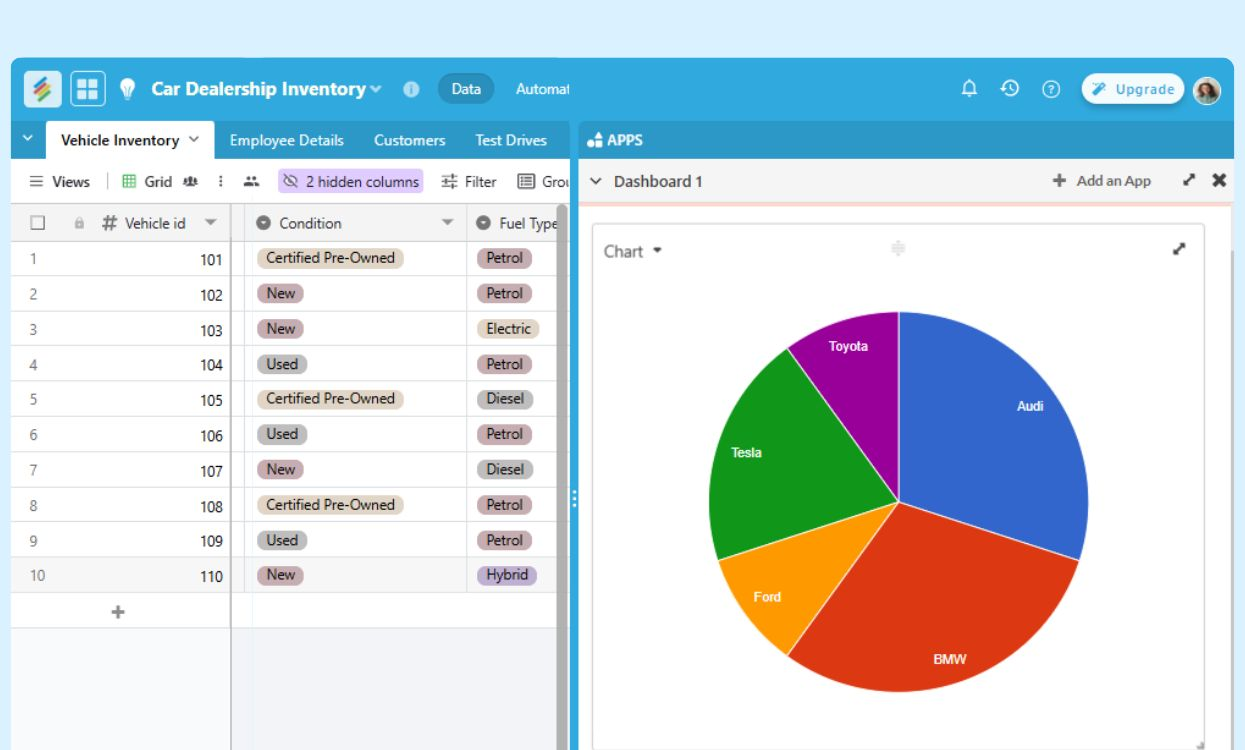Switch to the Automations tab
Image resolution: width=1245 pixels, height=750 pixels.
point(542,89)
